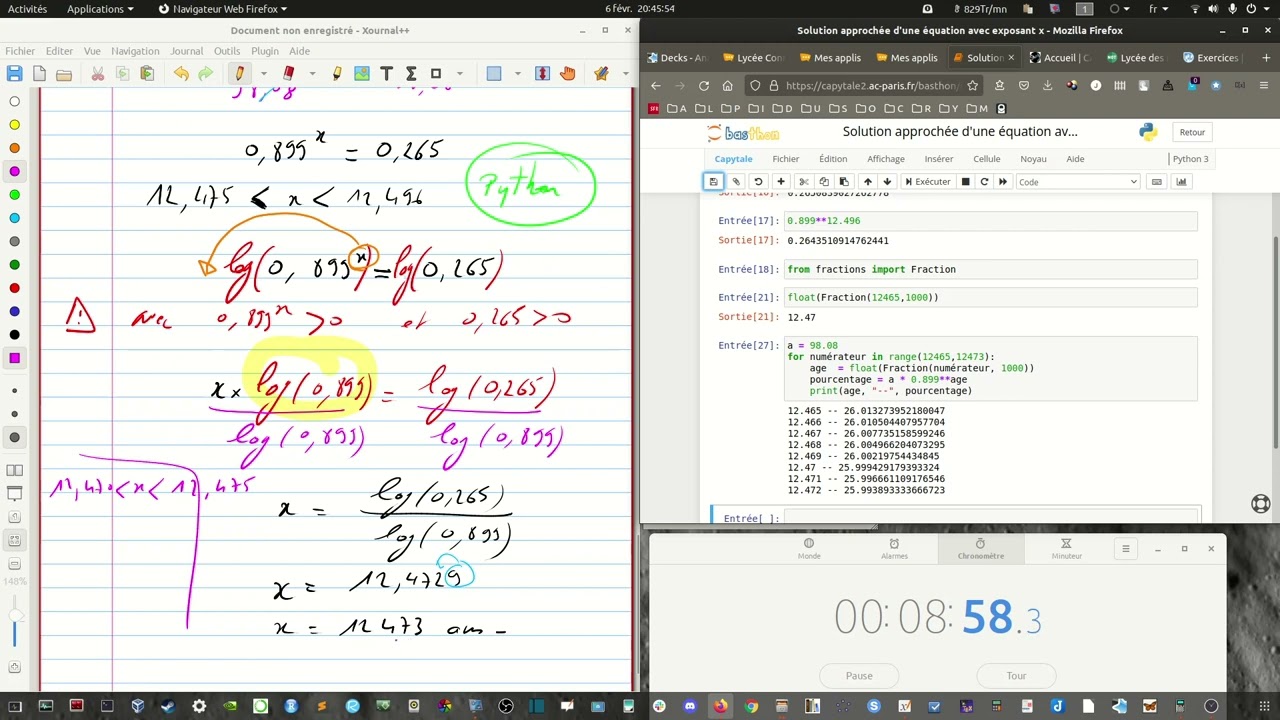Click Activités in the top bar

pyautogui.click(x=27, y=9)
